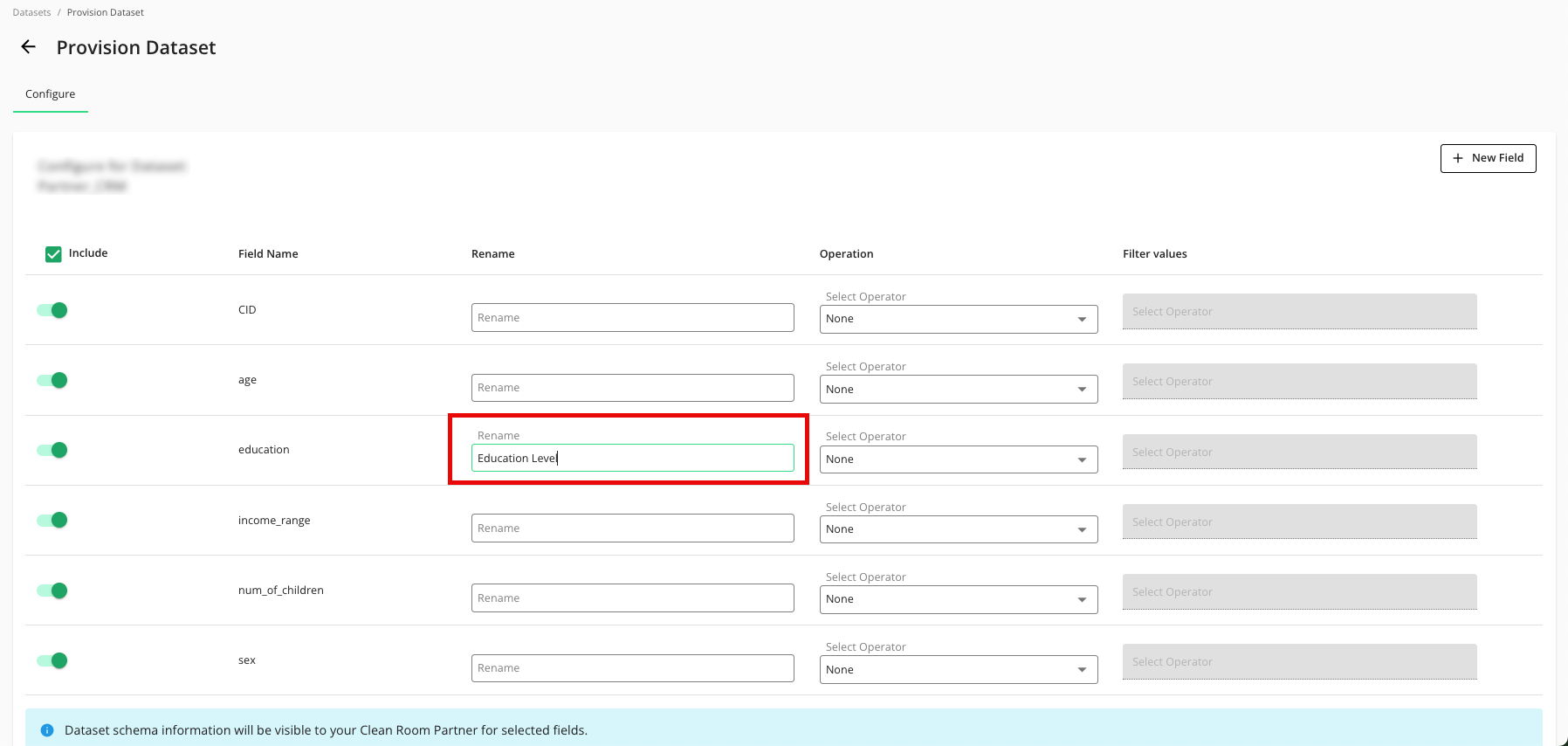Expand the age operator dropdown
The width and height of the screenshot is (1568, 746).
pos(958,390)
